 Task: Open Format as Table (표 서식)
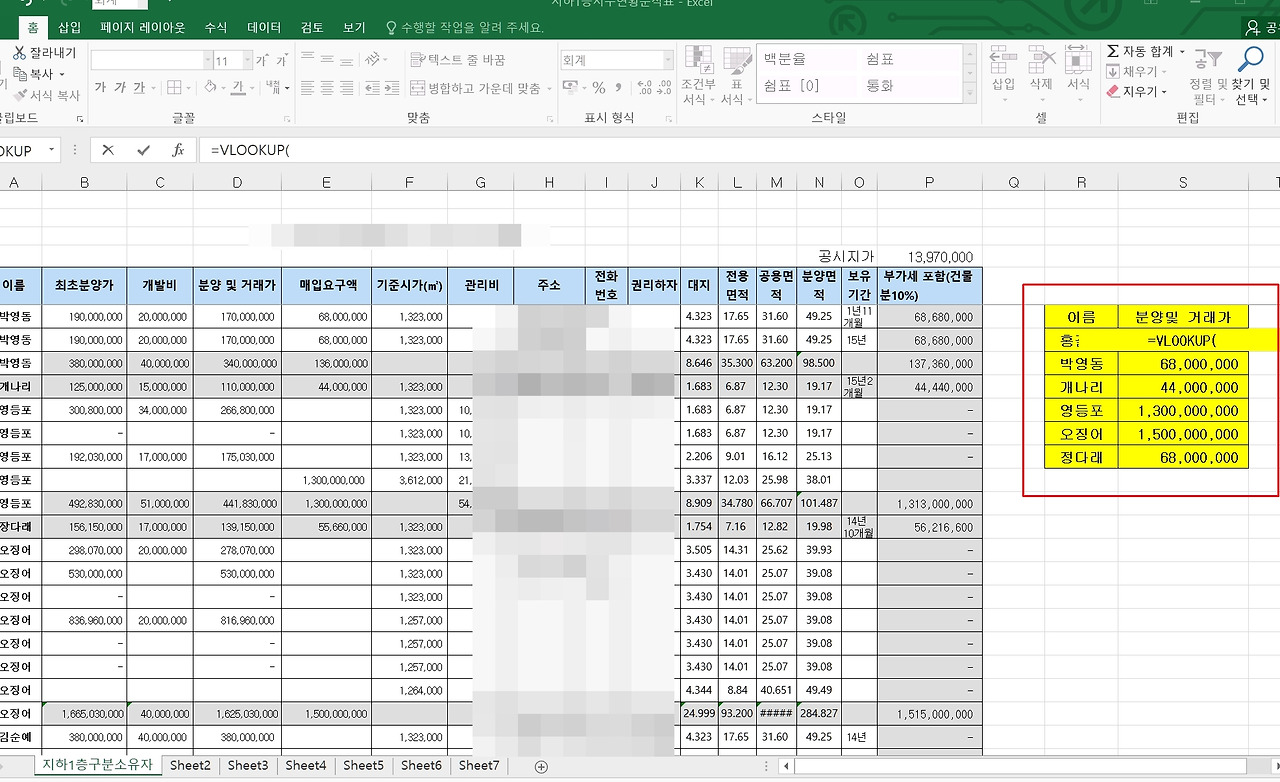coord(737,76)
